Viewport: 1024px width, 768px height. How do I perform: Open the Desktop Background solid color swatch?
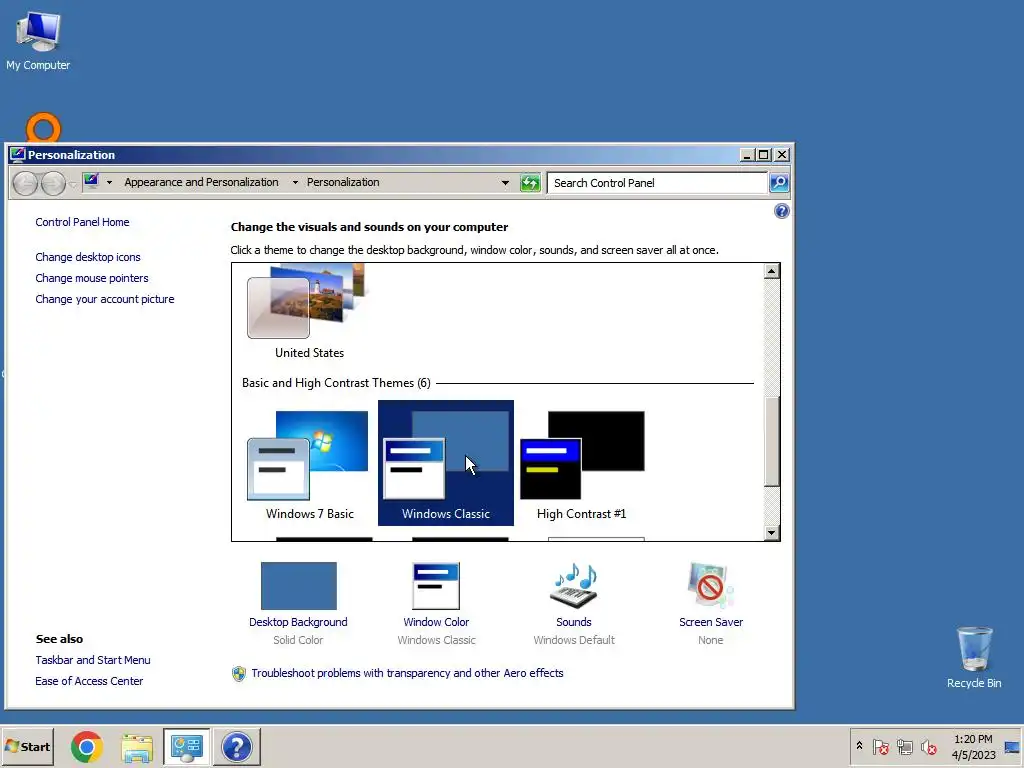point(298,586)
